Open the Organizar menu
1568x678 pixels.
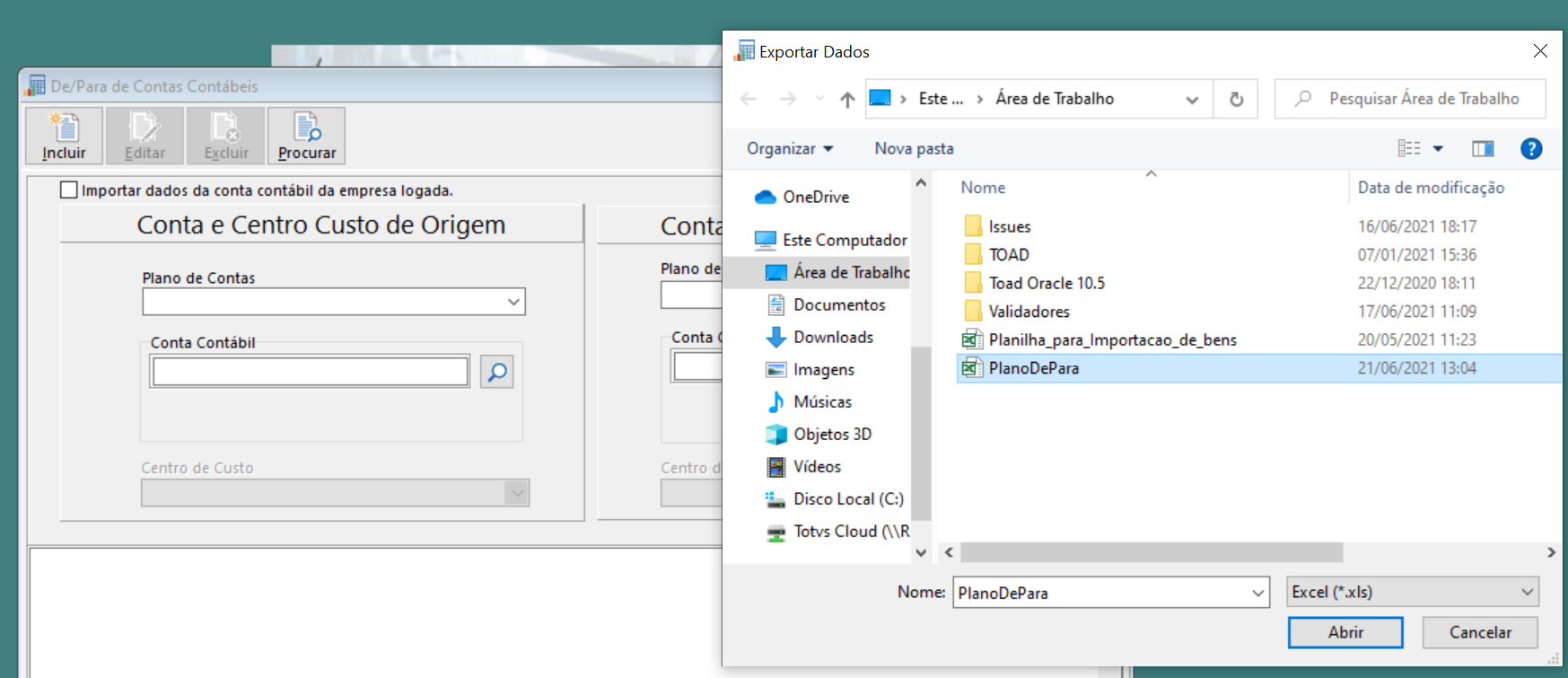pos(790,148)
